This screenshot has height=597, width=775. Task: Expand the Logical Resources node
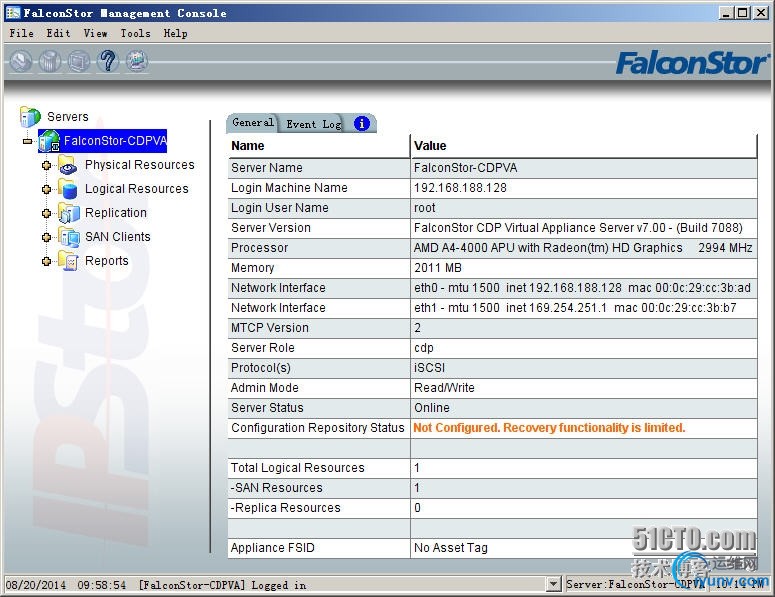tap(46, 189)
